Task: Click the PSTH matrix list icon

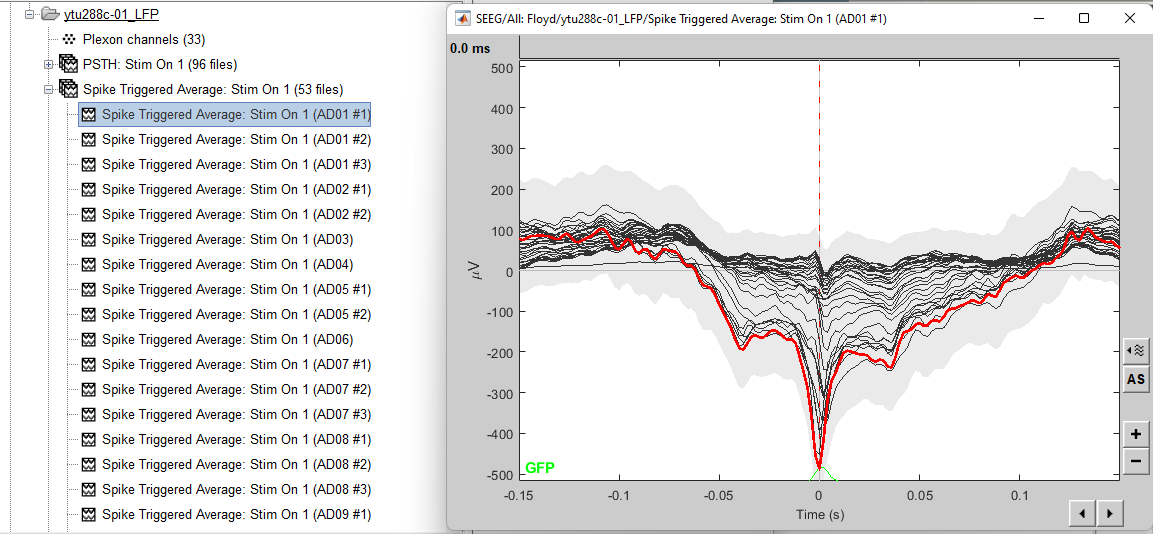Action: [68, 64]
